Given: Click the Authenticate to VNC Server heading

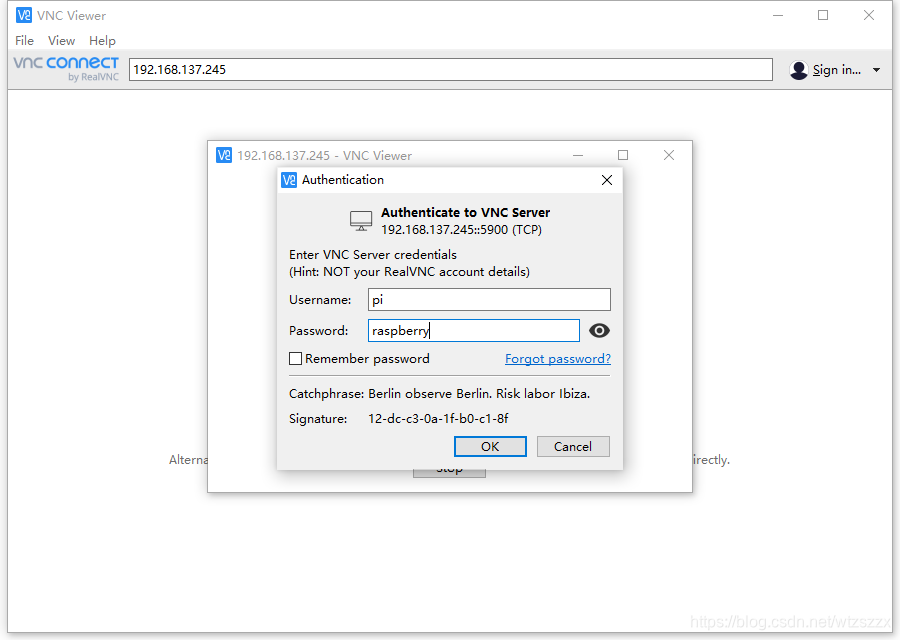Looking at the screenshot, I should pos(465,212).
